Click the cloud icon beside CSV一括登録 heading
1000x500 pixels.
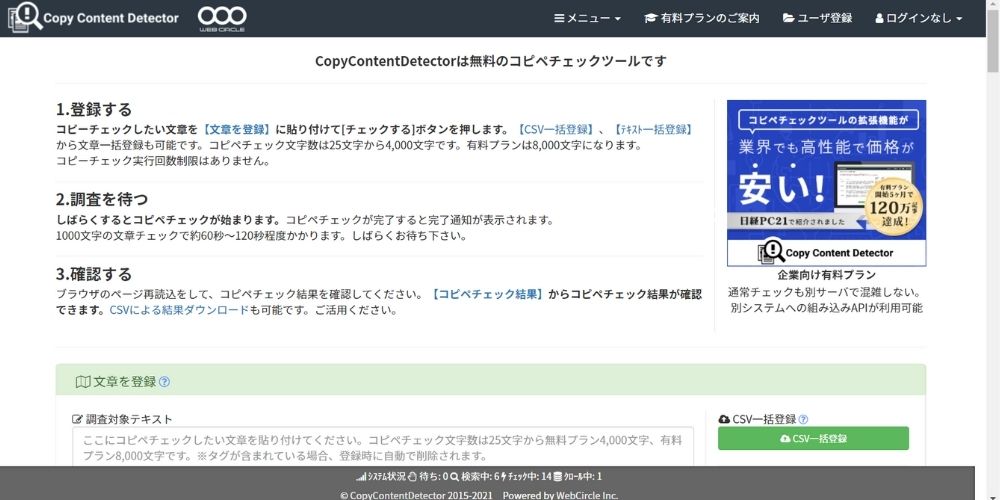[x=724, y=420]
